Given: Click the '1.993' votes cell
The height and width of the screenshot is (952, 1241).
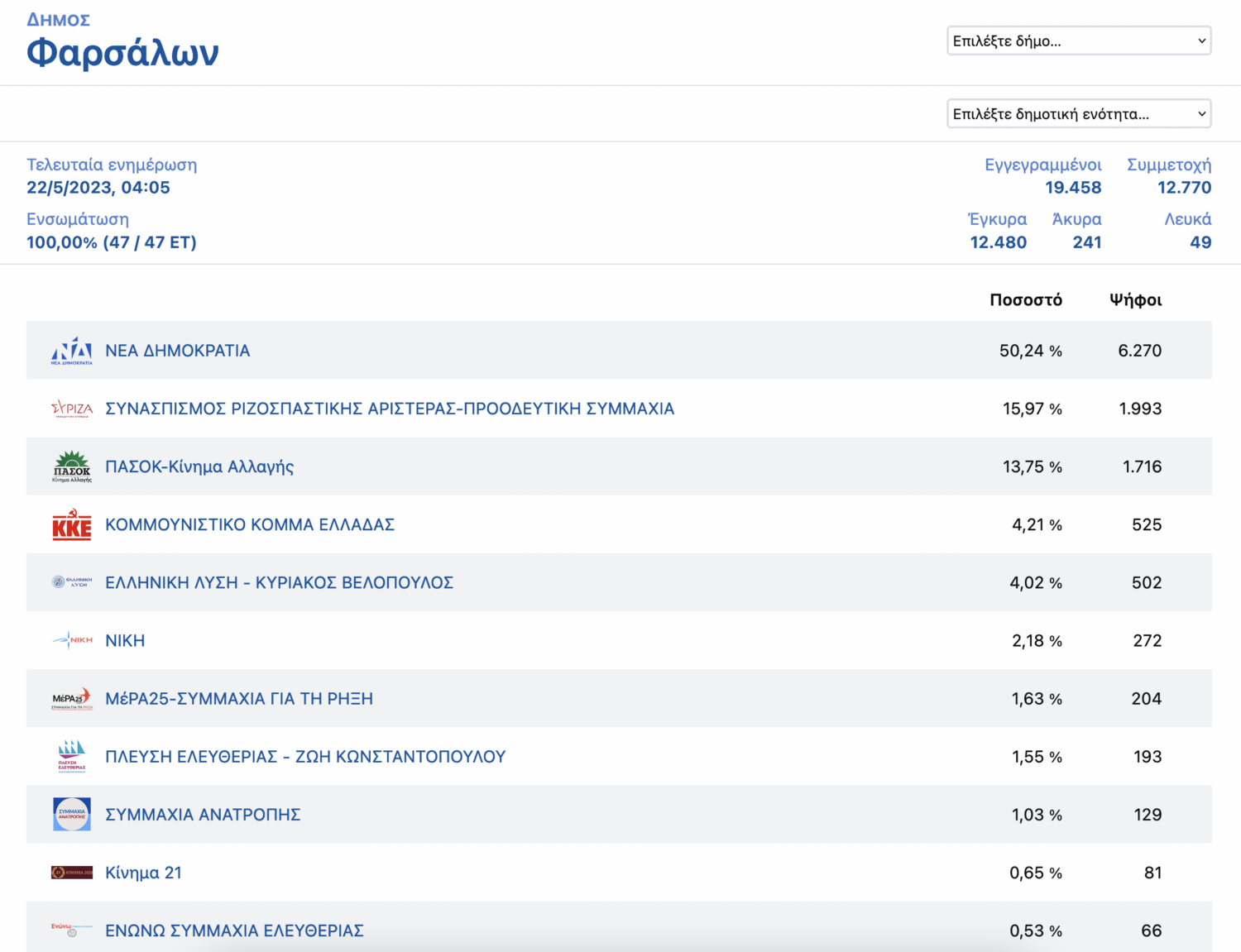Looking at the screenshot, I should (x=1140, y=409).
